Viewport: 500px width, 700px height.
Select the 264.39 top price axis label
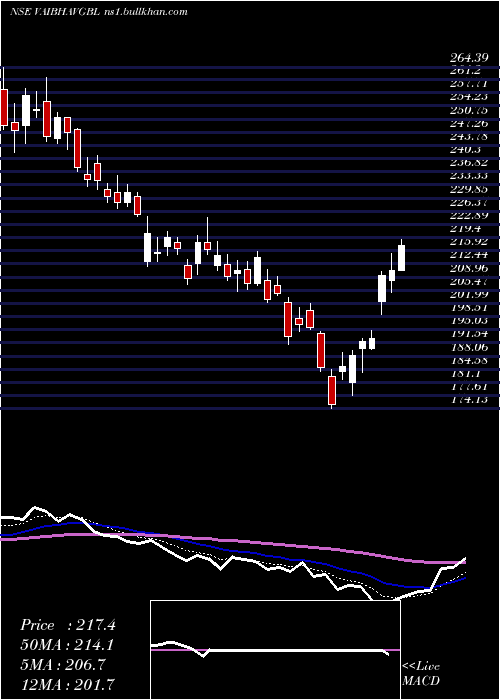(x=468, y=58)
